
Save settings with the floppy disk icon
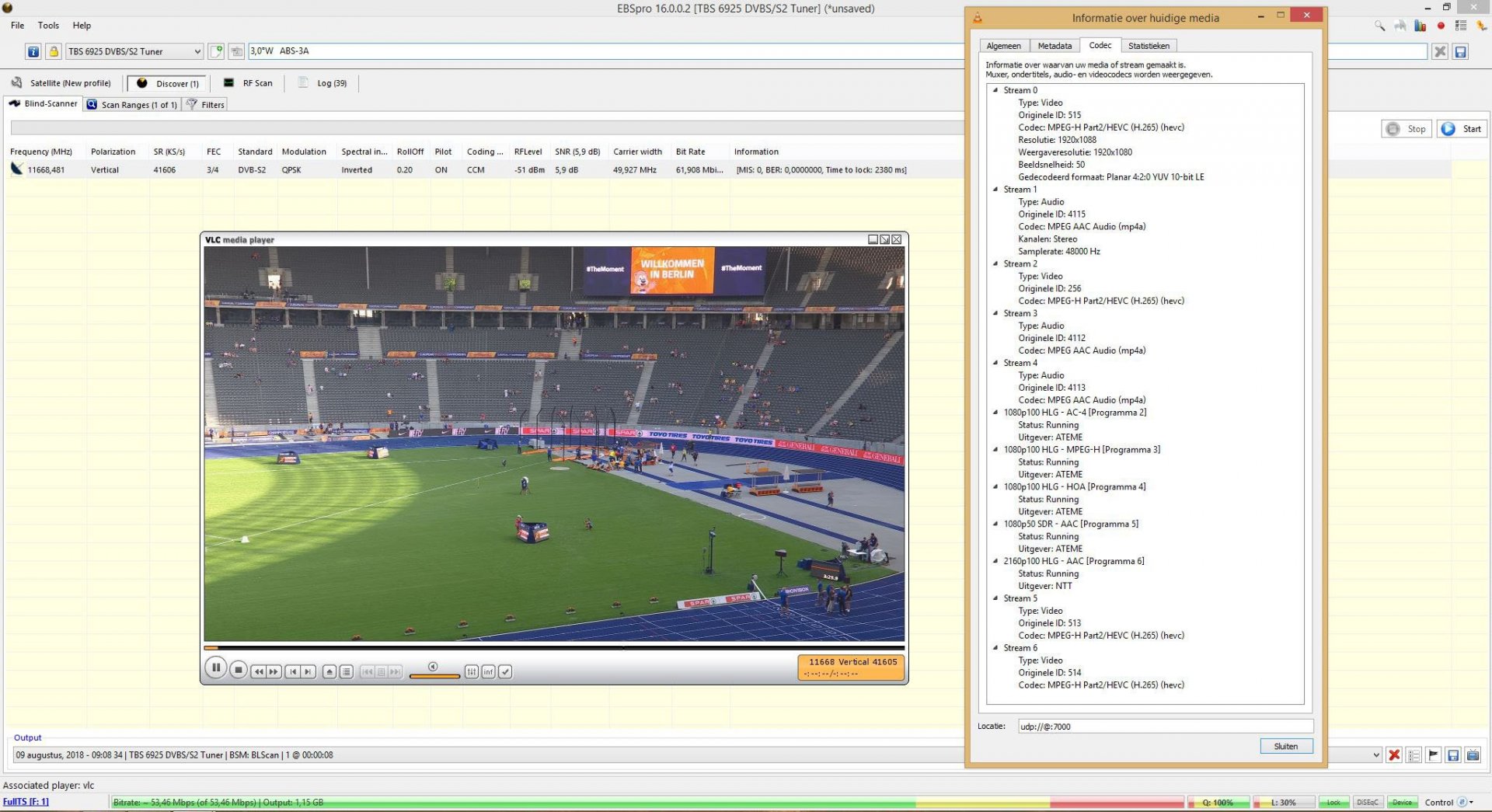click(1462, 51)
